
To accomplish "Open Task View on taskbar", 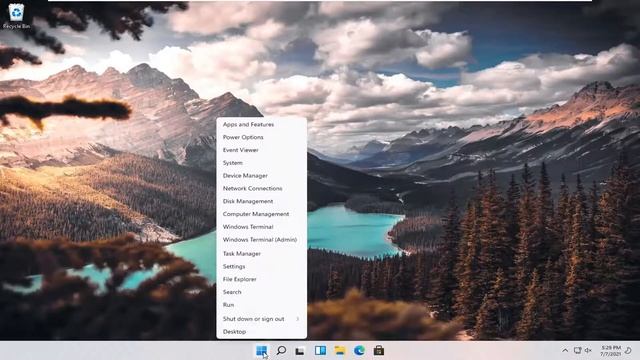I will coord(300,351).
